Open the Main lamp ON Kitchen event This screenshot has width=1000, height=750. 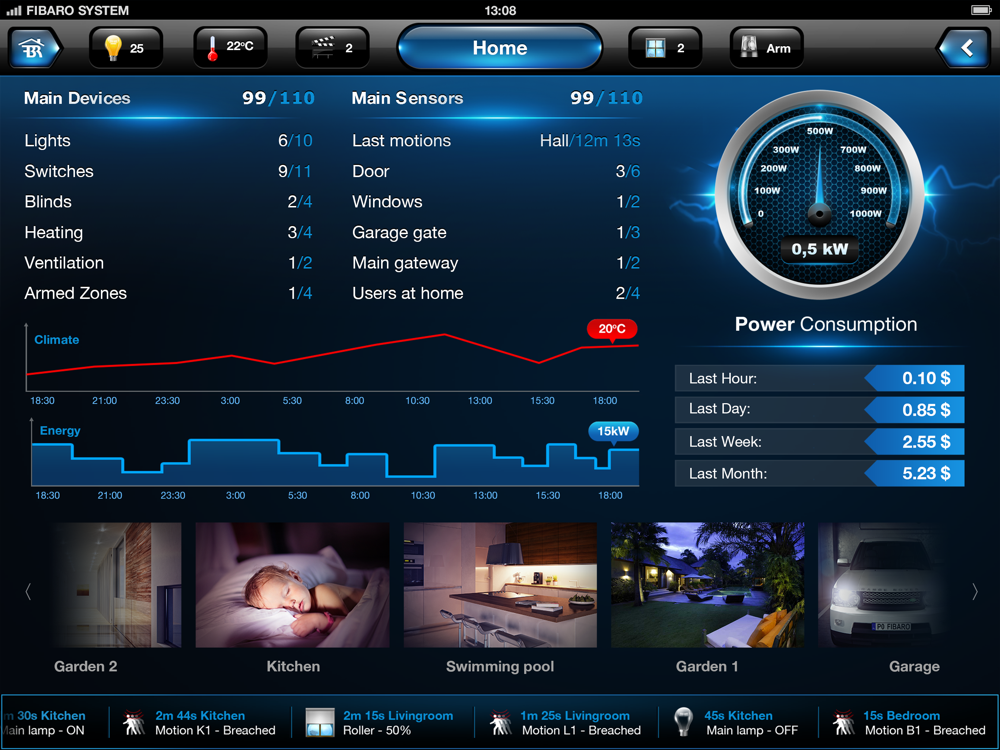(43, 723)
